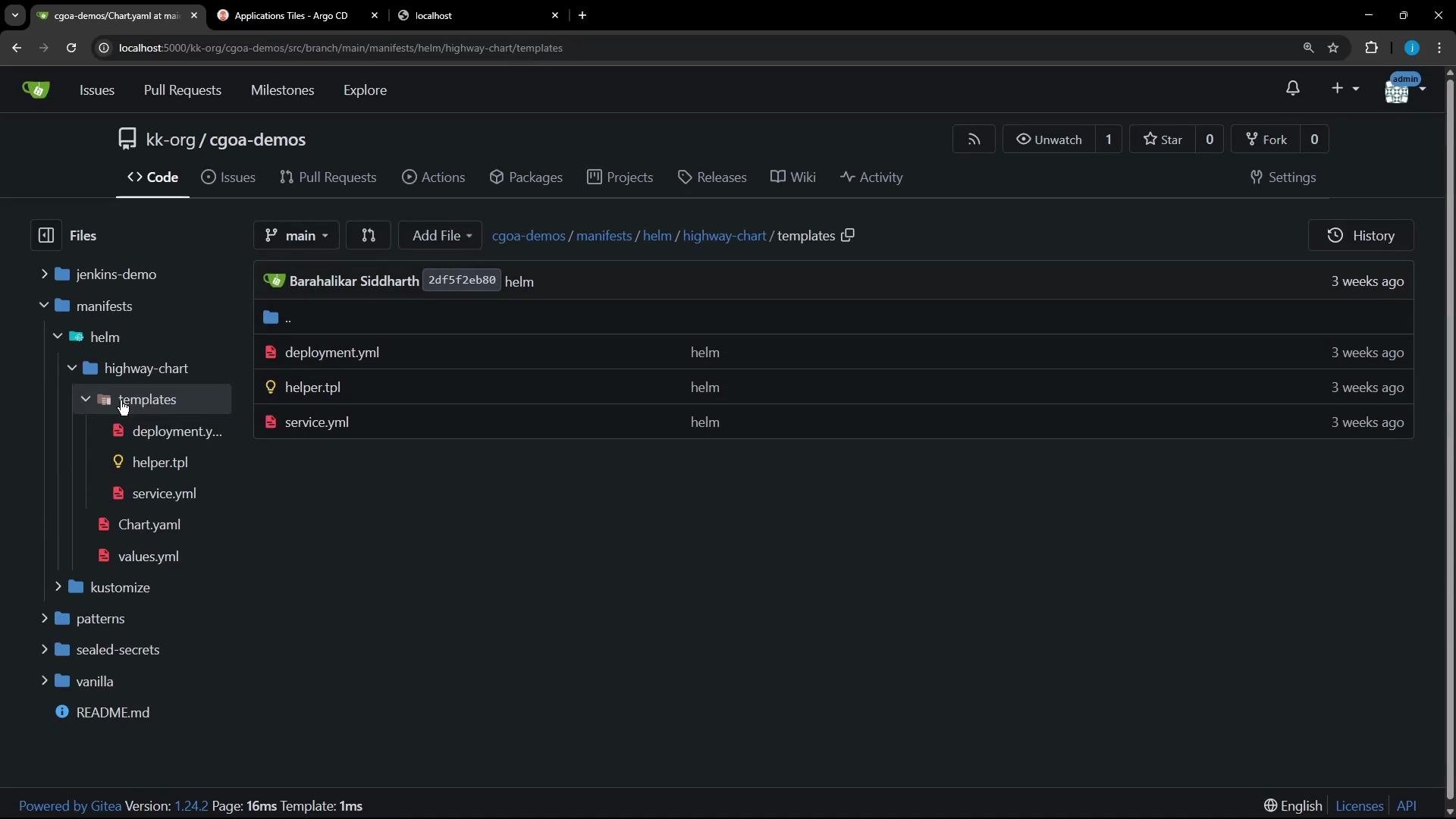Open top navigation Pull Requests
This screenshot has height=819, width=1456.
pos(183,89)
